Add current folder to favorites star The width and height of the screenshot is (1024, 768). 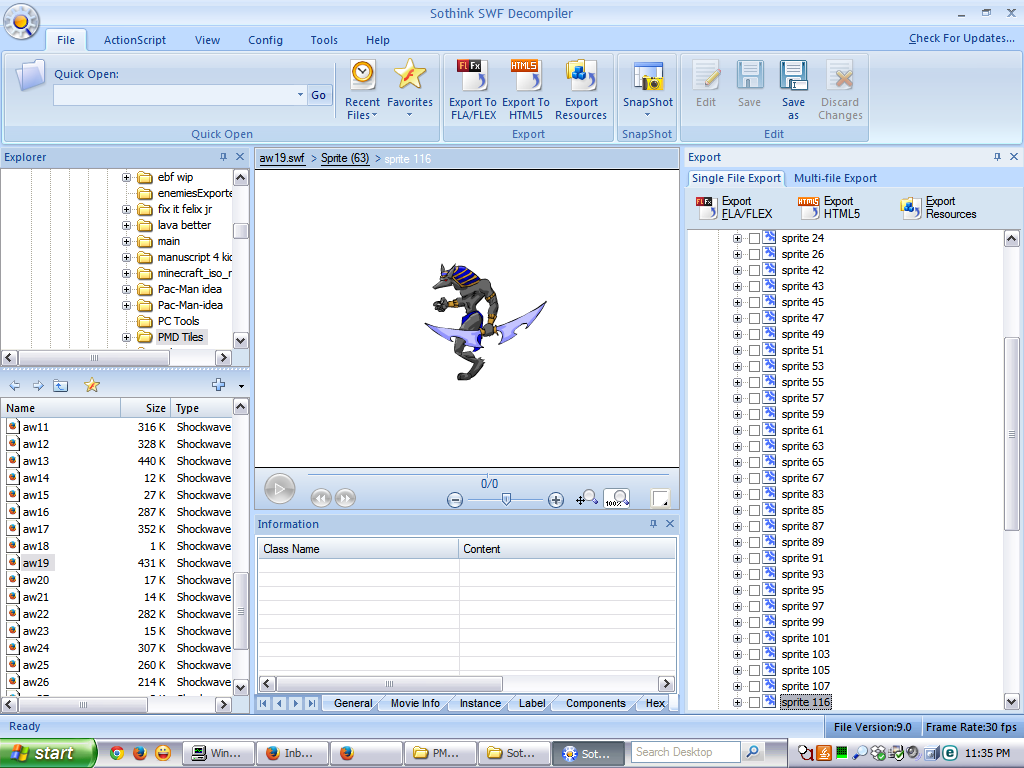point(92,385)
